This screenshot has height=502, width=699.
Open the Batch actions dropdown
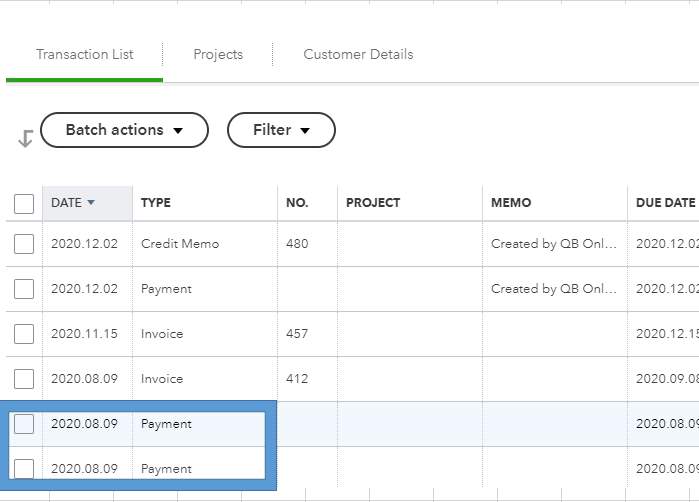(124, 130)
